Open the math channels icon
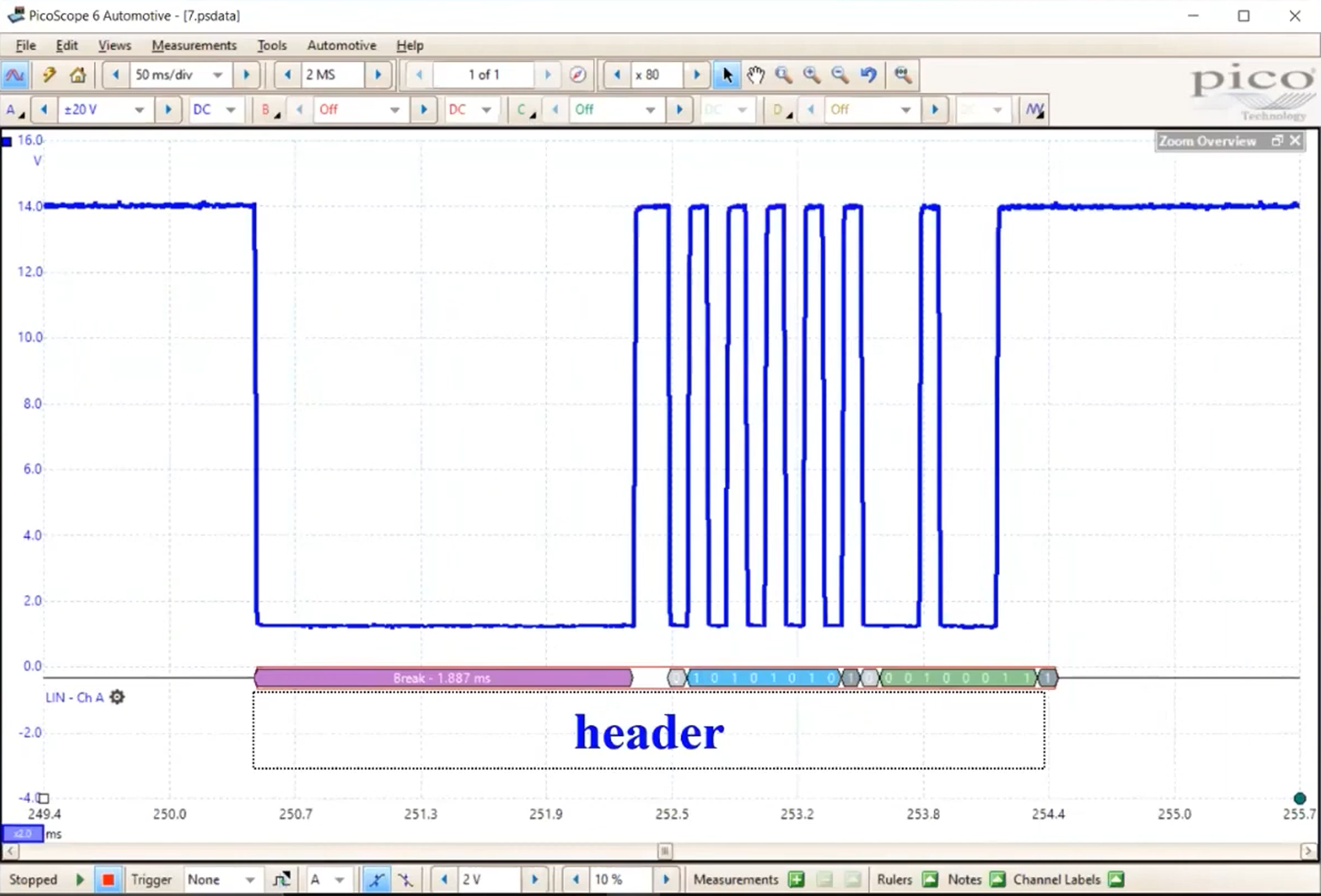 (x=1034, y=110)
